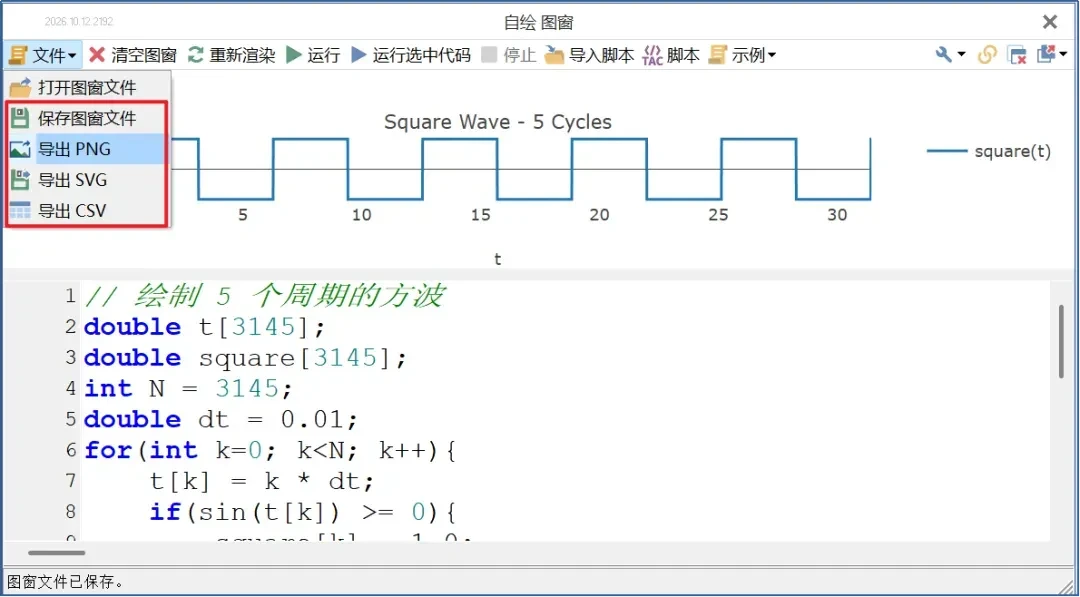This screenshot has width=1080, height=597.
Task: Click the x-axis tick label 30
Action: coord(837,215)
